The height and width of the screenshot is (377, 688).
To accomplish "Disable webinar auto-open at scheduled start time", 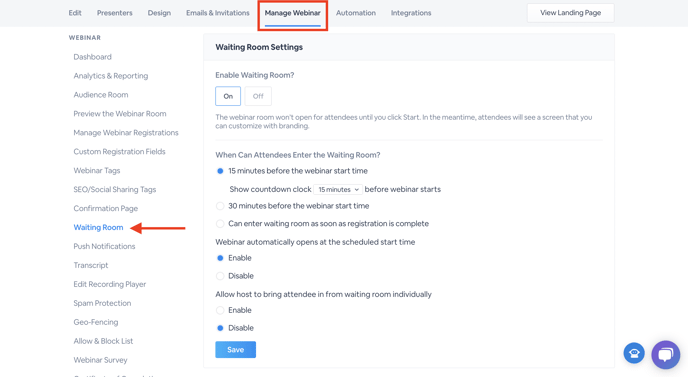I will [220, 276].
